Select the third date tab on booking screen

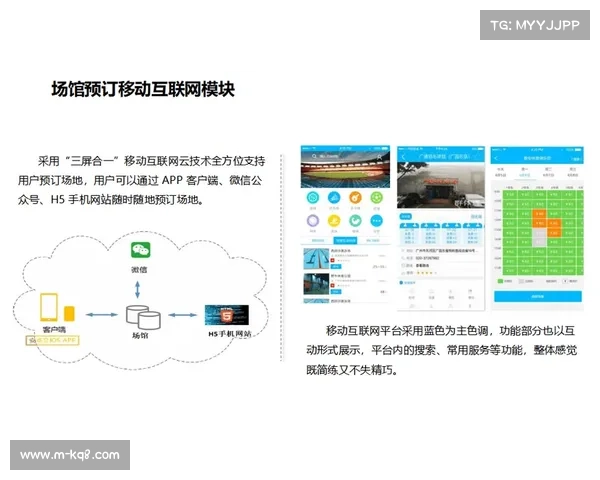click(x=548, y=172)
